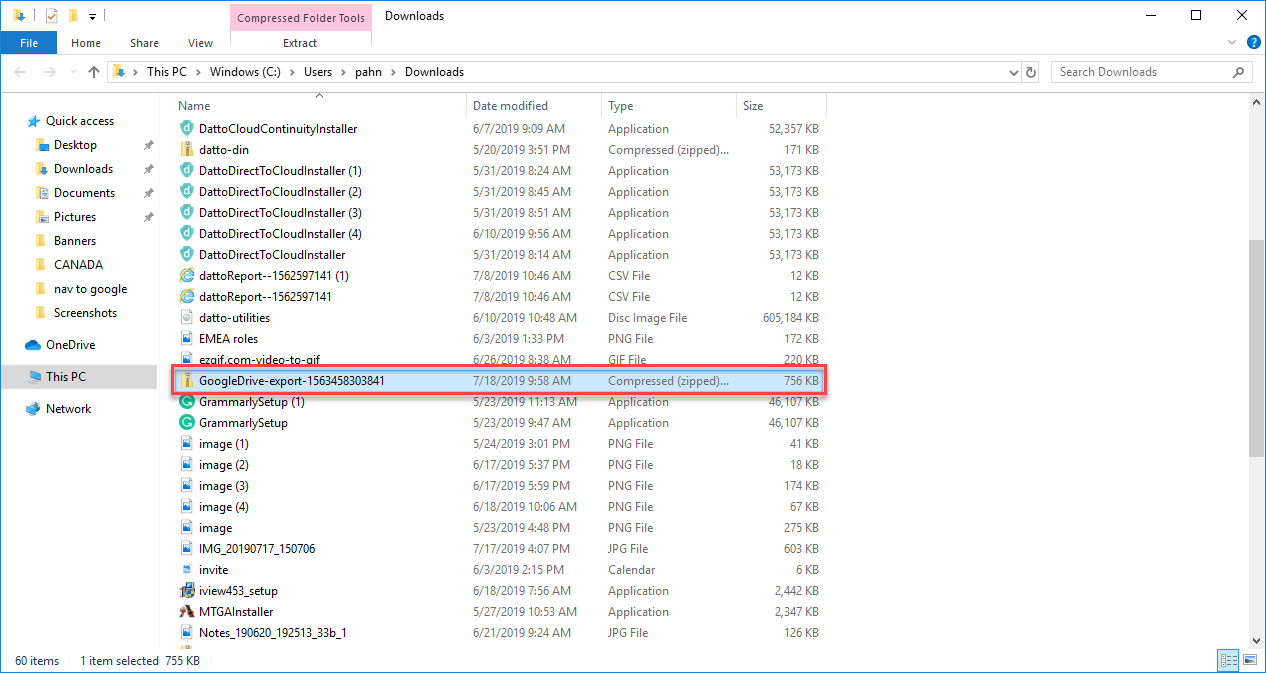Select Compressed Folder Tools contextual tab

point(301,17)
